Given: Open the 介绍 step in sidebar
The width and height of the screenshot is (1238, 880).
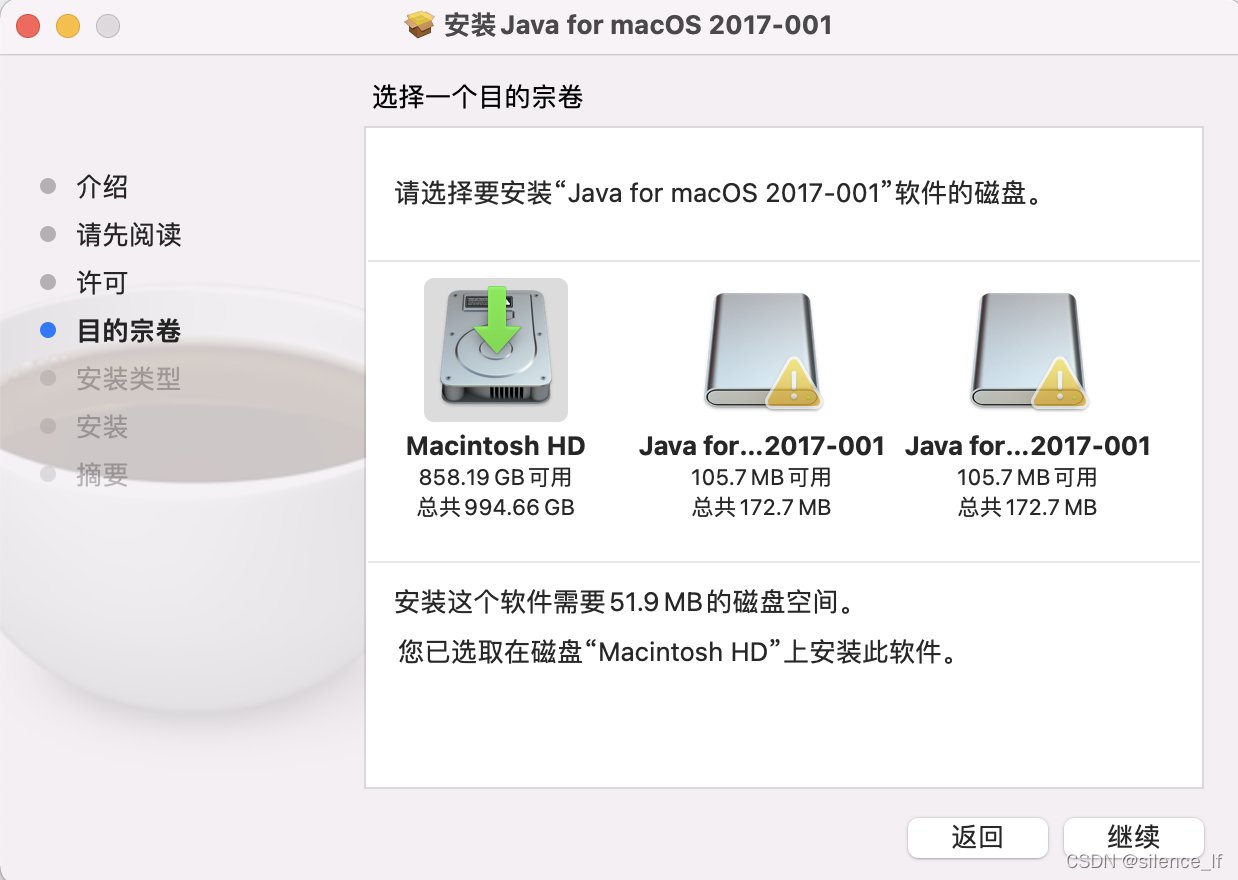Looking at the screenshot, I should [103, 187].
